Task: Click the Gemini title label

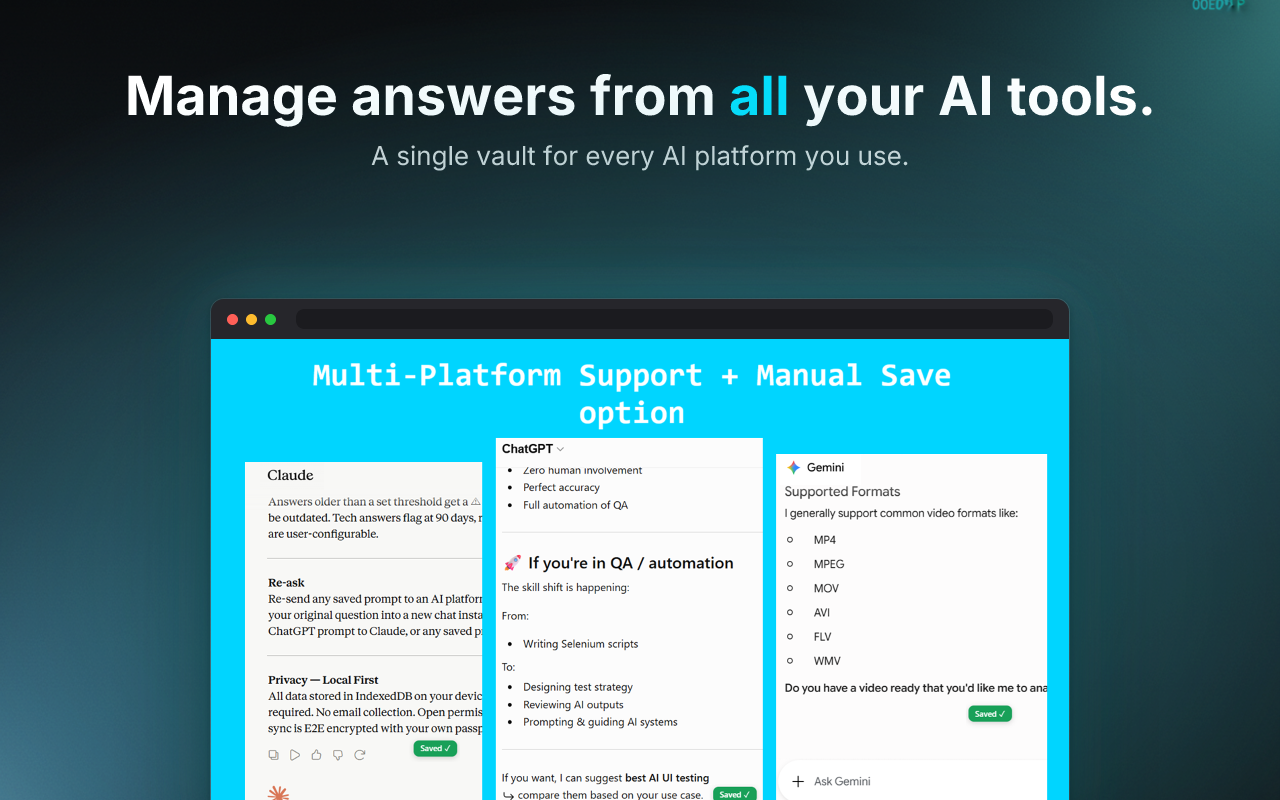Action: (825, 467)
